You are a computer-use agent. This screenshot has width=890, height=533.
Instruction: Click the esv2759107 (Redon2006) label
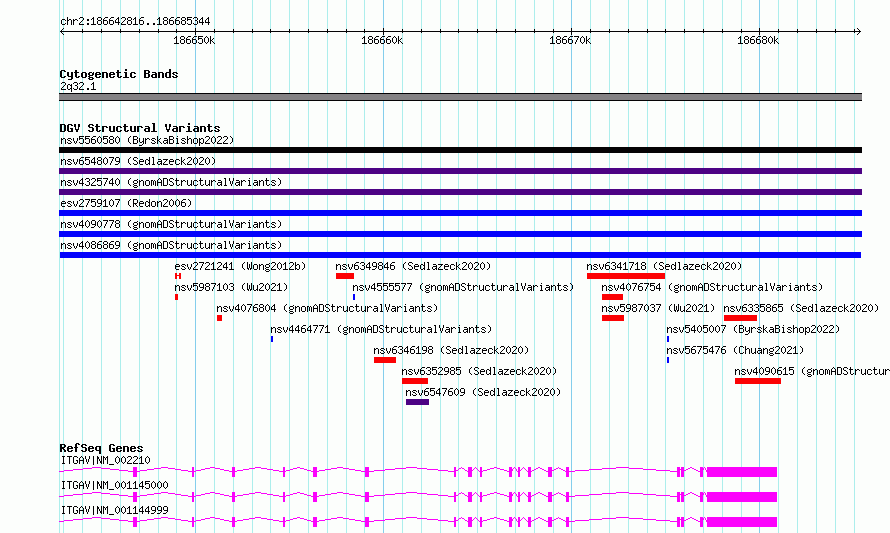[126, 203]
